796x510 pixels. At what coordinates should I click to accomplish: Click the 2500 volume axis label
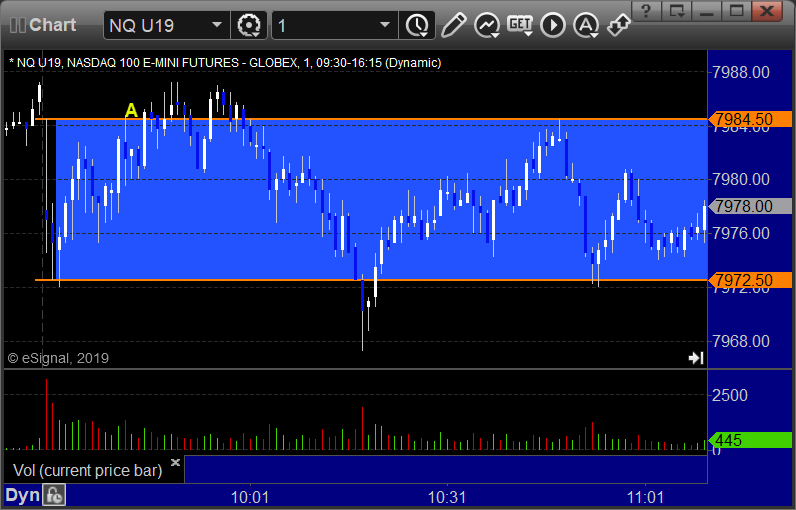[730, 395]
